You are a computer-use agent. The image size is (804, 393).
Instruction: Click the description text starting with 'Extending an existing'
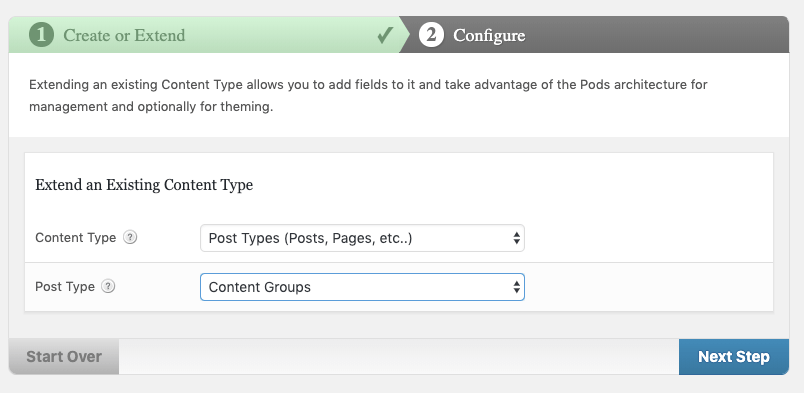pos(368,96)
